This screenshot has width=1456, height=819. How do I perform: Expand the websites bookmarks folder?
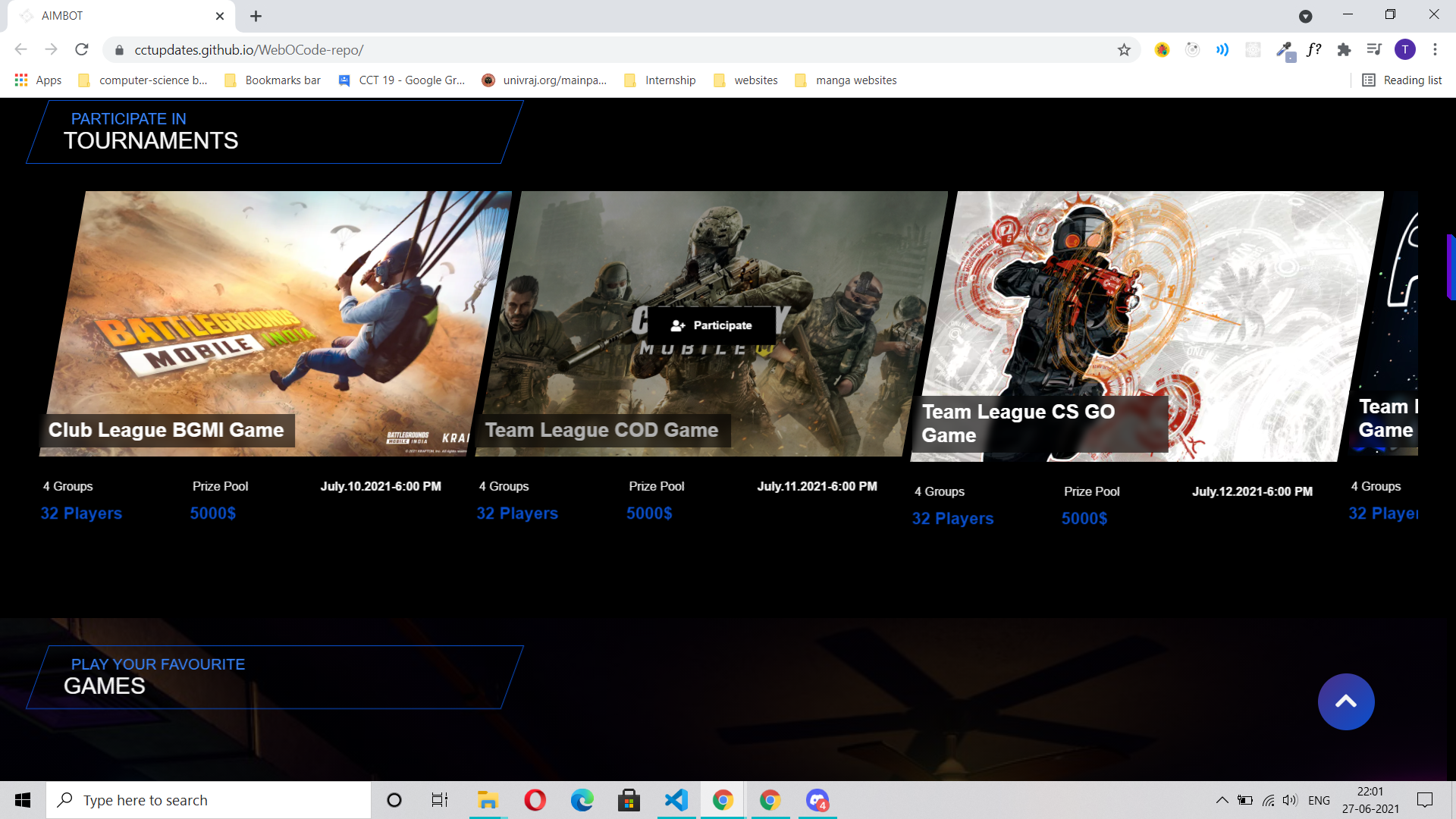(745, 80)
